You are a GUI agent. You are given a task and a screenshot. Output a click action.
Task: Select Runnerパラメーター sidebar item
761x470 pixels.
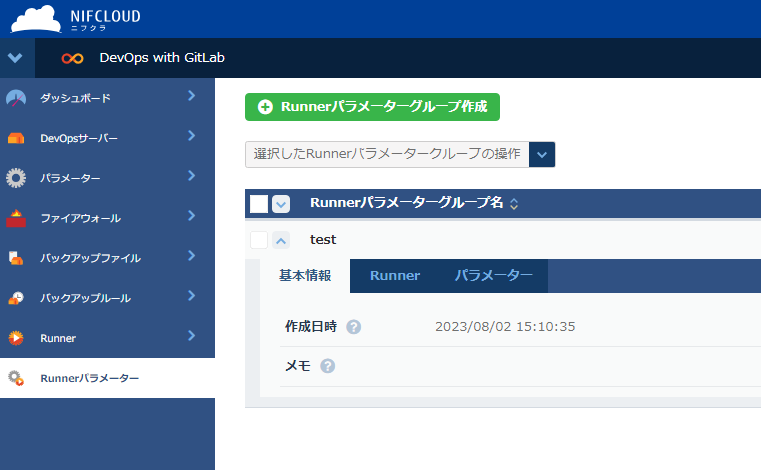click(x=107, y=378)
